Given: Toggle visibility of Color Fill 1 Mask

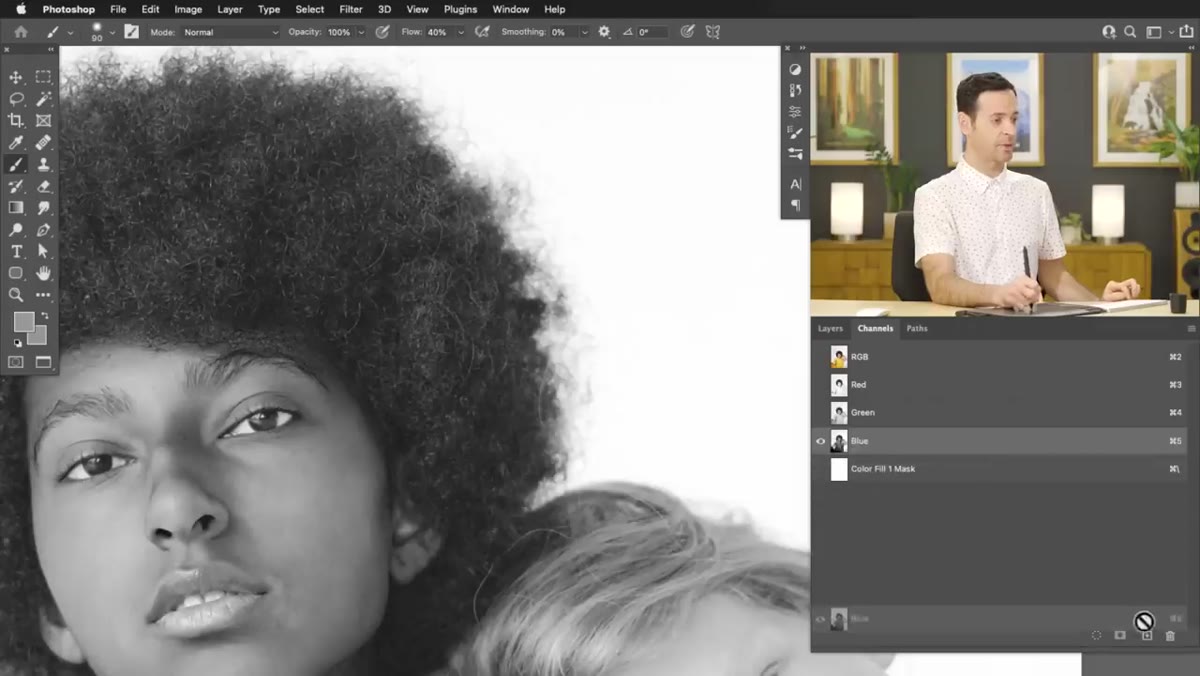Looking at the screenshot, I should pyautogui.click(x=820, y=469).
